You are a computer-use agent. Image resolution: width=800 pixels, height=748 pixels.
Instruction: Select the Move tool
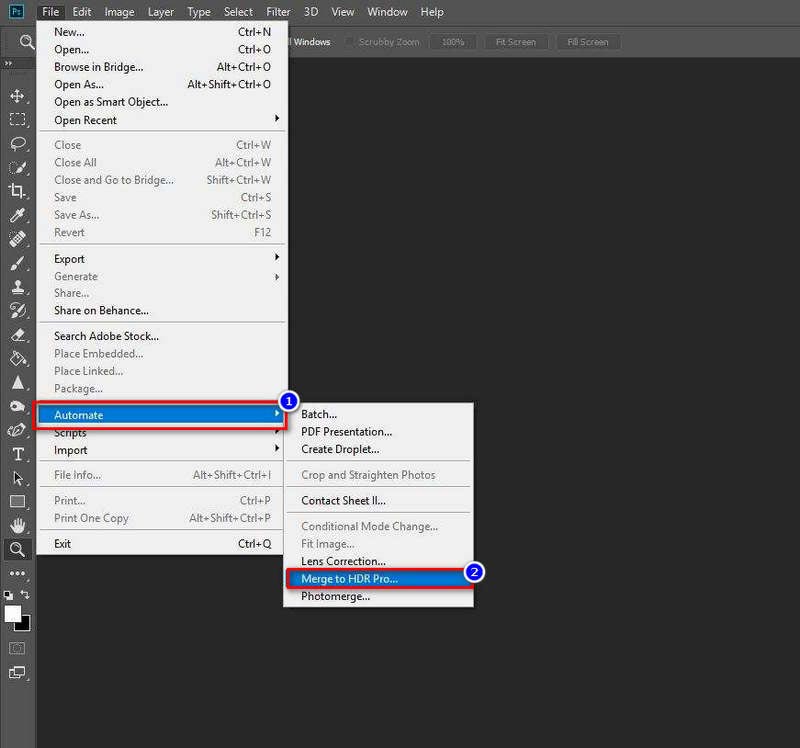[17, 96]
